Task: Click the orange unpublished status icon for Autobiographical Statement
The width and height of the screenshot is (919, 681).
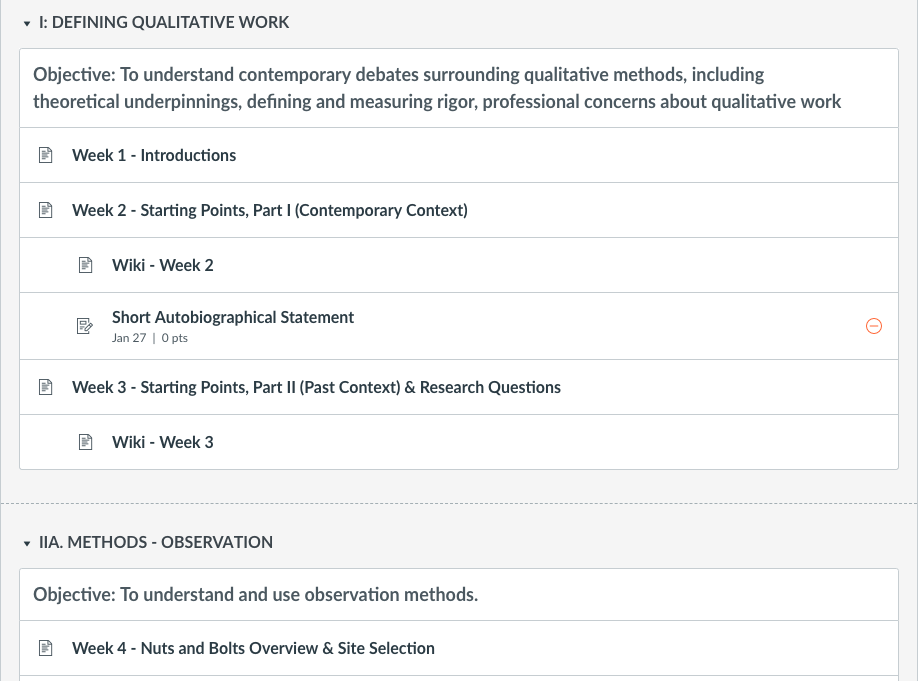Action: (873, 326)
